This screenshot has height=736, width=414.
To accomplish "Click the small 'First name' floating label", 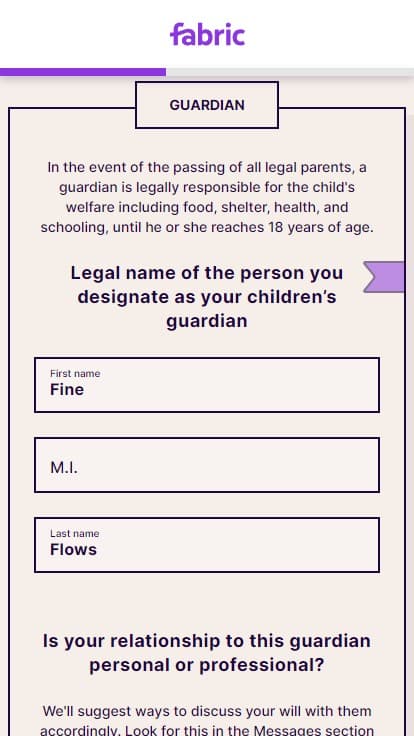I will coord(75,374).
